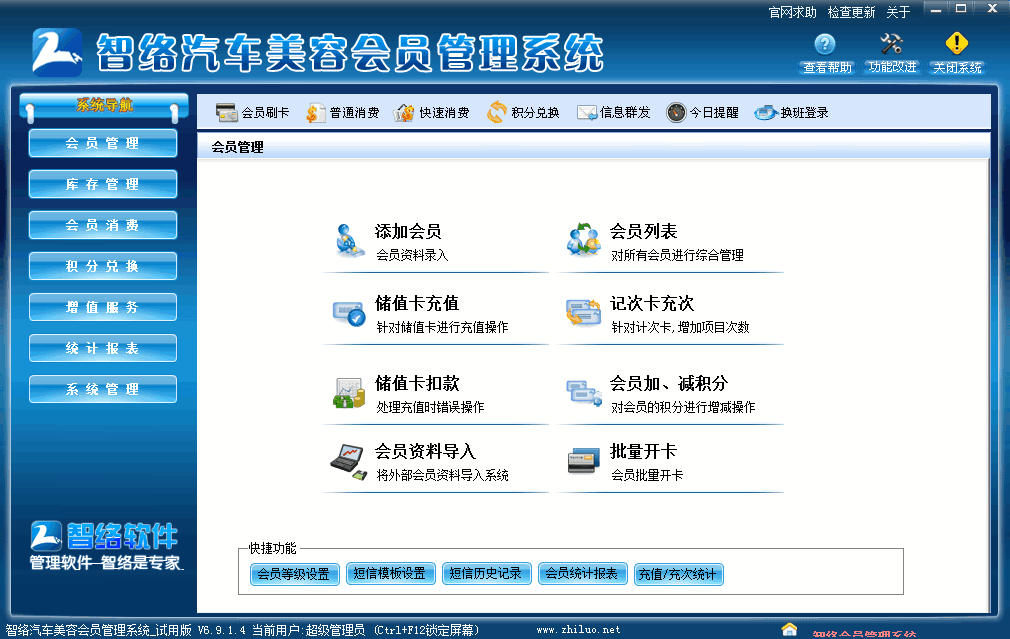Click the home icon in status bar
This screenshot has width=1010, height=639.
pyautogui.click(x=790, y=630)
